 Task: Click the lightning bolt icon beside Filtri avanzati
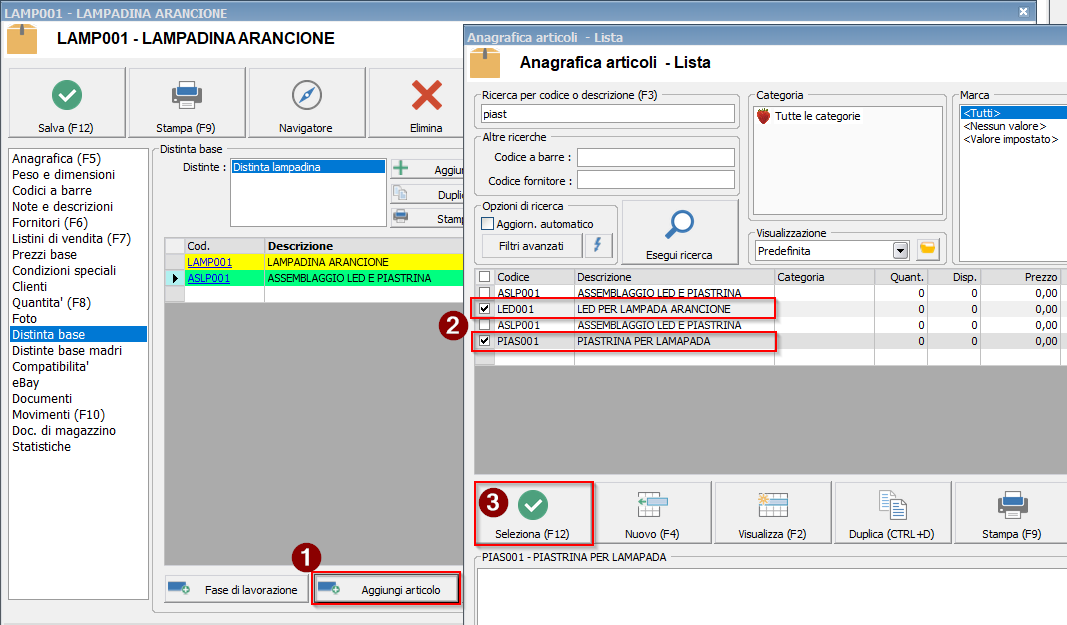coord(598,246)
